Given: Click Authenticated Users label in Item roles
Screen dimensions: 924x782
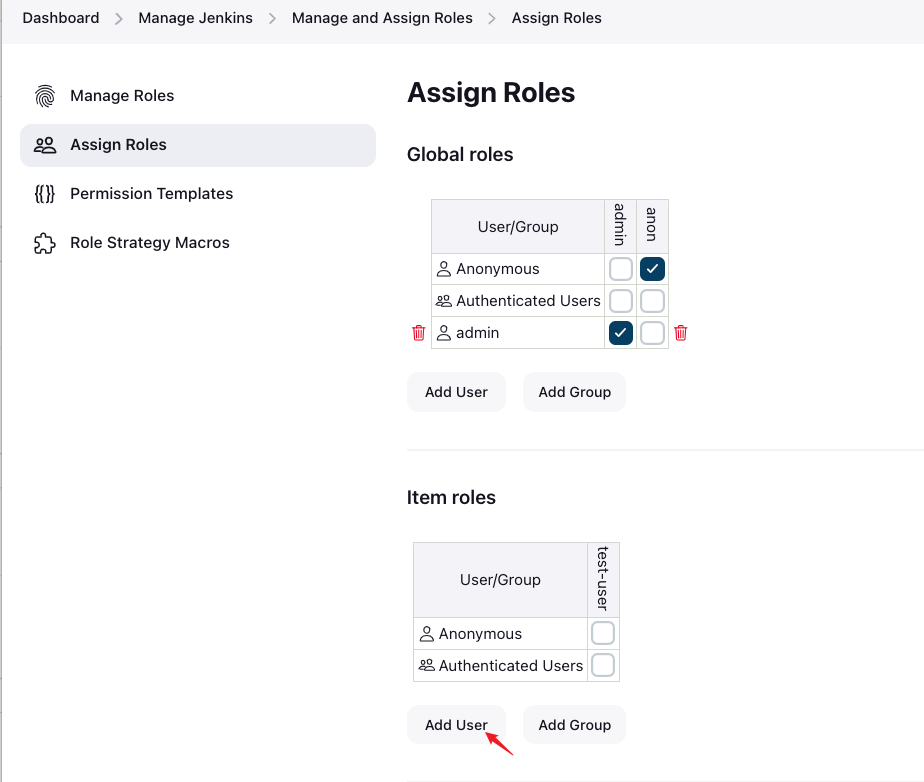Looking at the screenshot, I should pos(511,666).
